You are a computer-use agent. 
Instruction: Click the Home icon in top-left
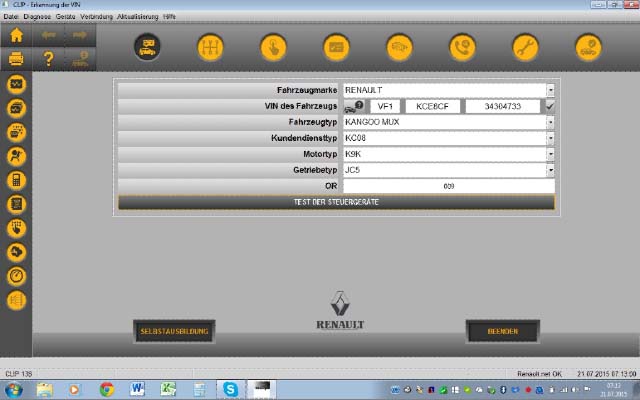pyautogui.click(x=16, y=36)
